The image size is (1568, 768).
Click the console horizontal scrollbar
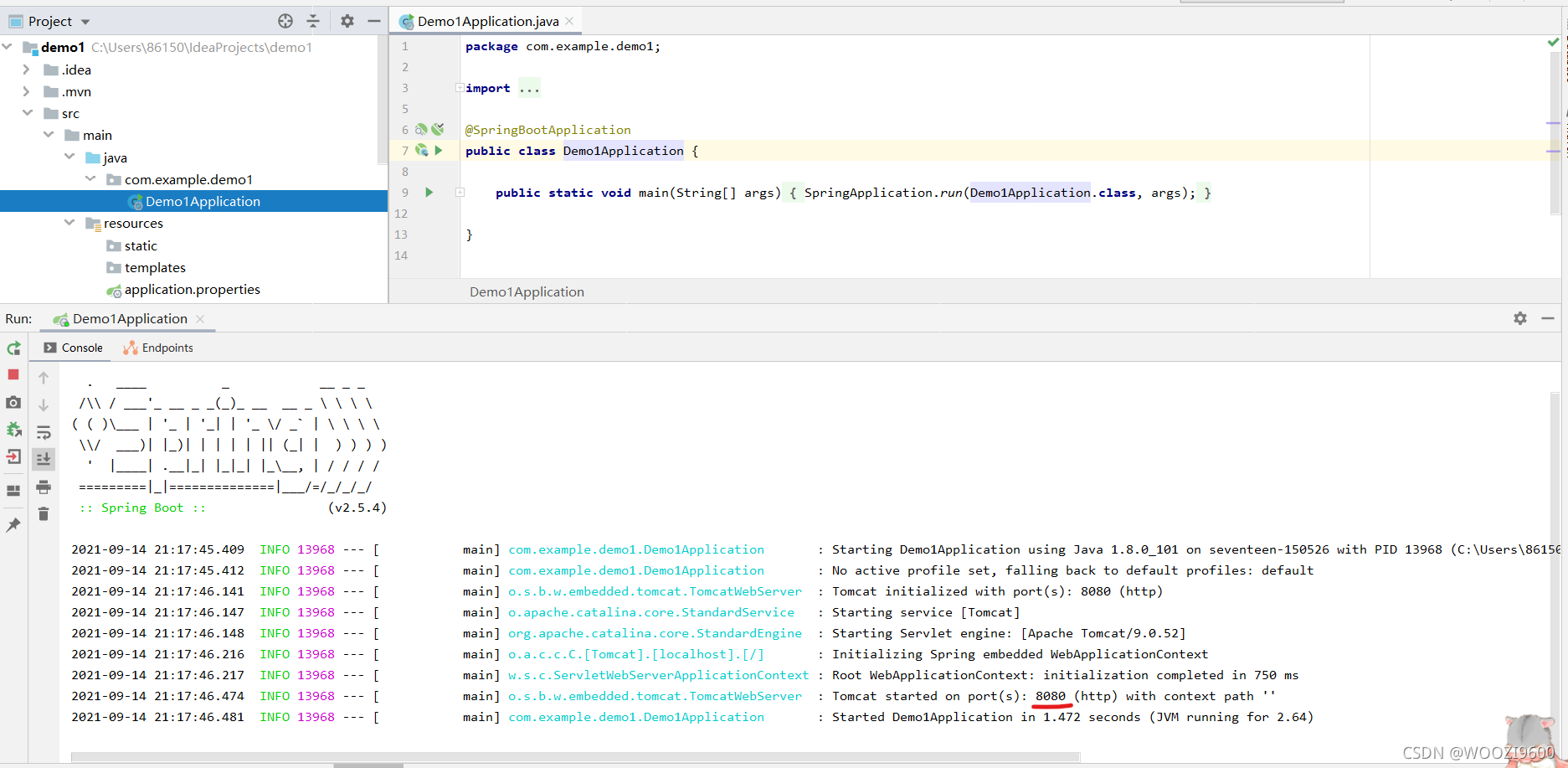(x=575, y=757)
